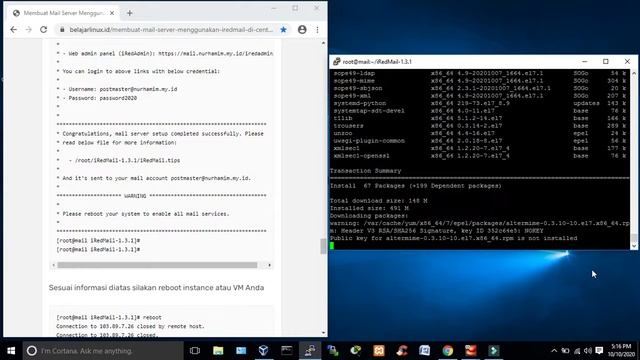
Task: Click the belajarlinux.id address bar
Action: pos(171,29)
